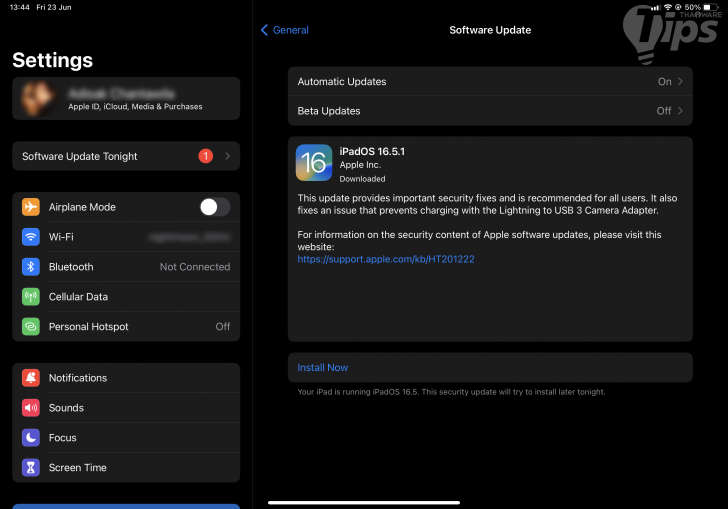Image resolution: width=728 pixels, height=509 pixels.
Task: Click the 50% battery percentage text
Action: (x=692, y=7)
